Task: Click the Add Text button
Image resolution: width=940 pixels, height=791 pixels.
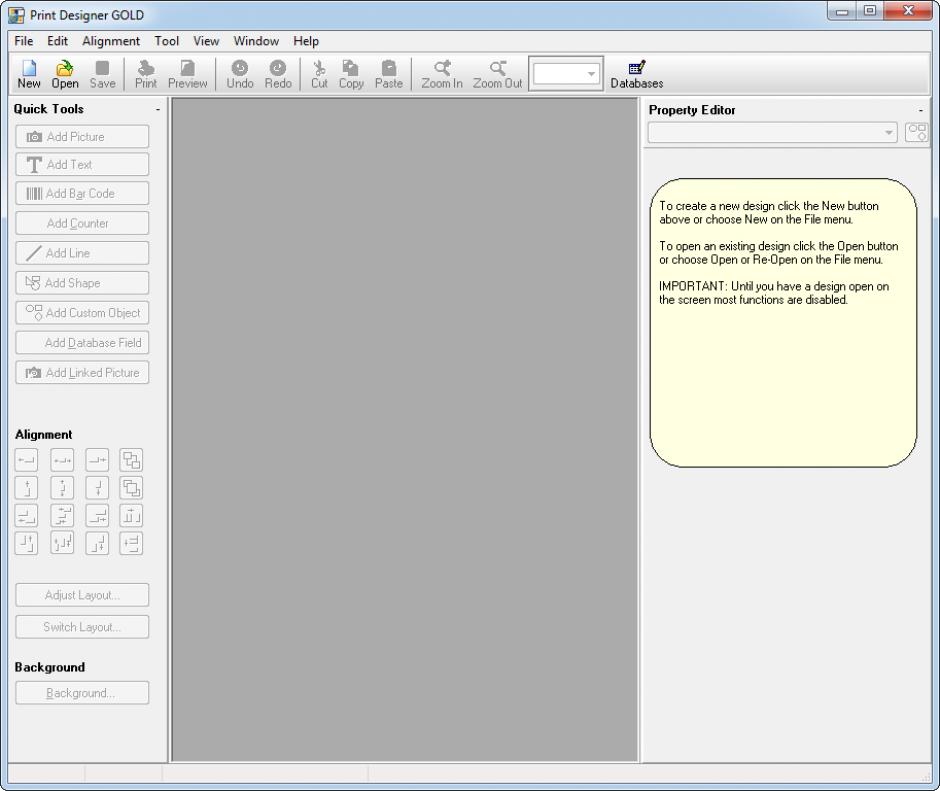Action: click(x=82, y=164)
